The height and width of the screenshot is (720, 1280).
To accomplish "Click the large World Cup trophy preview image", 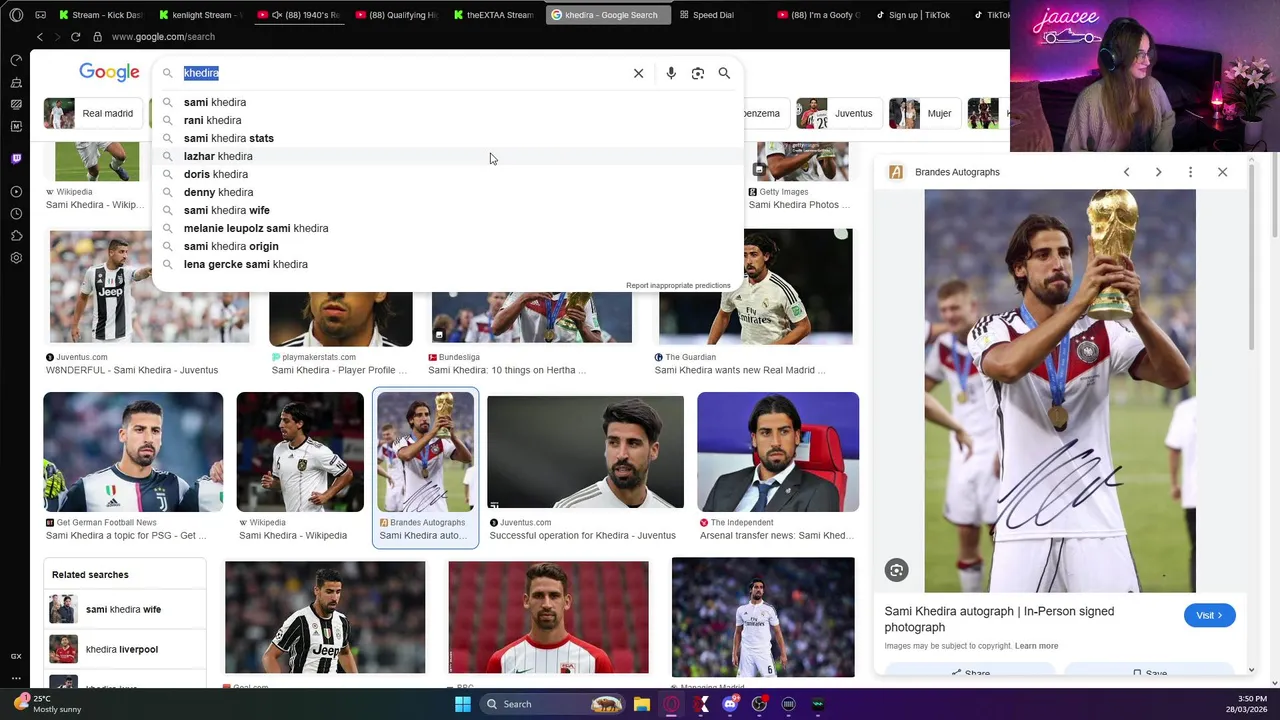I will coord(1060,391).
